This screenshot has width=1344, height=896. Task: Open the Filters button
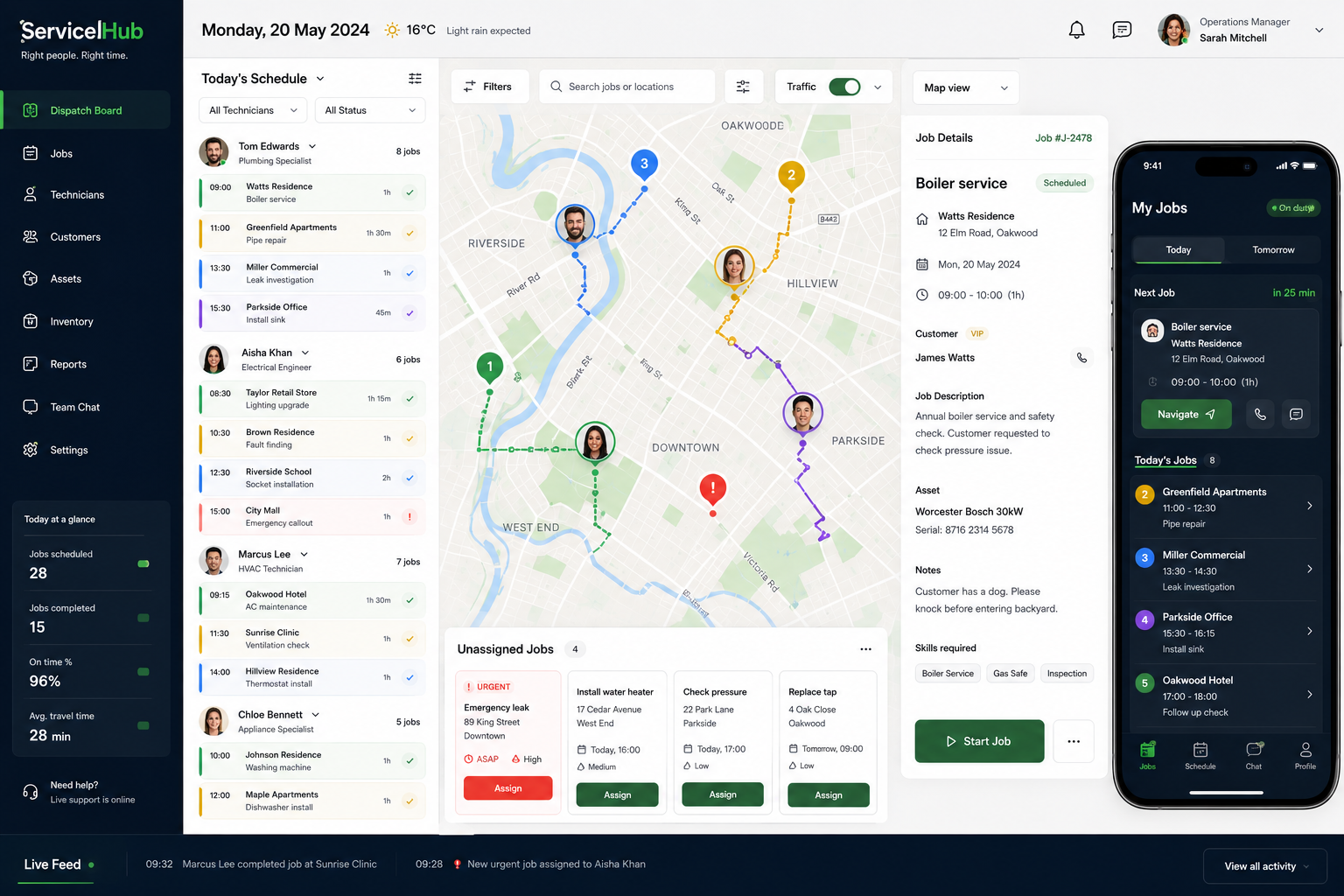490,87
